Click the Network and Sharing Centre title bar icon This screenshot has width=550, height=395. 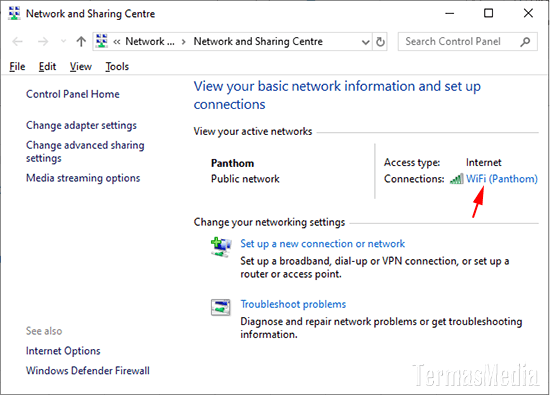tap(14, 13)
